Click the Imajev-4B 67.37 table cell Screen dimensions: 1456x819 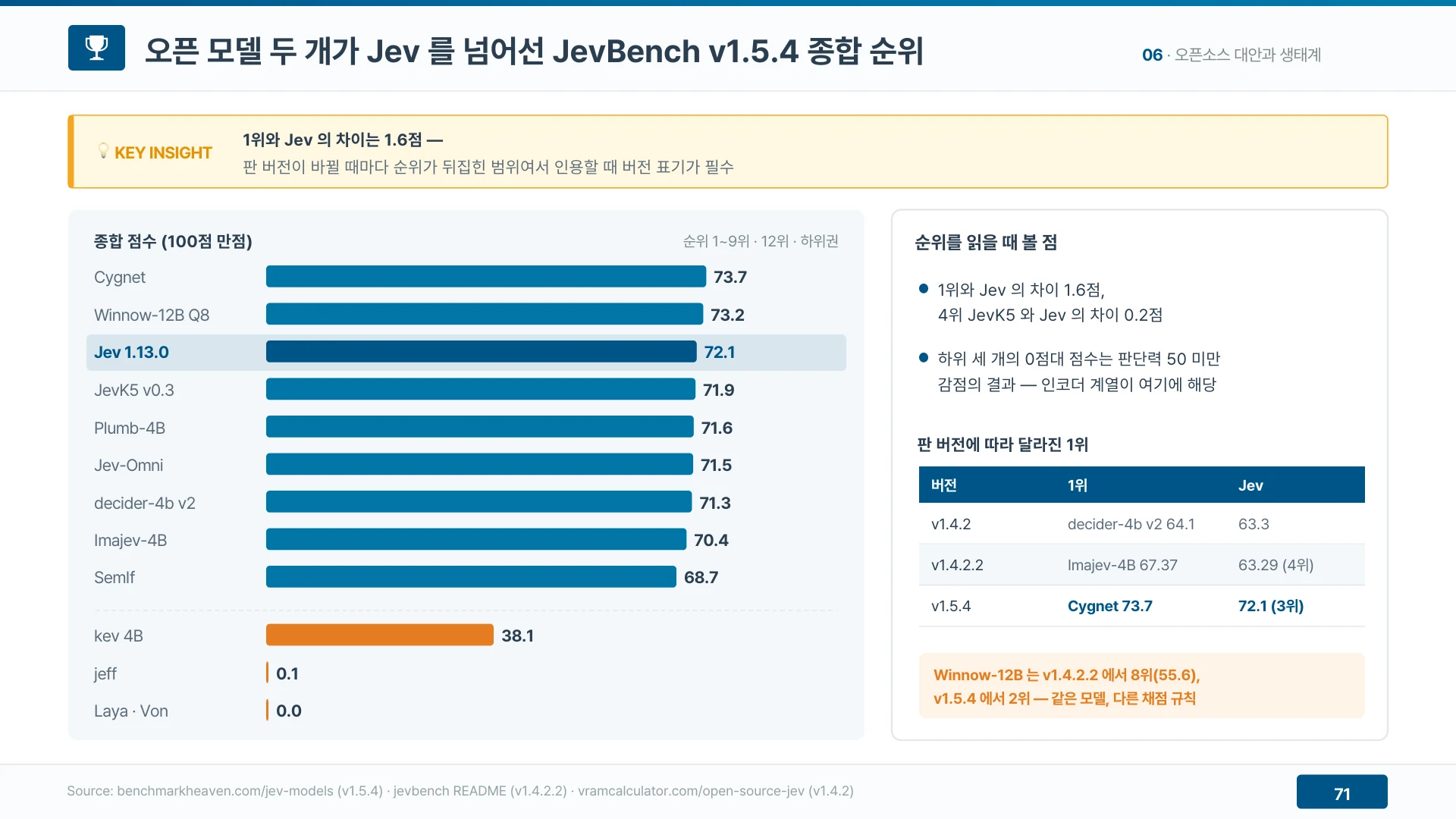1122,565
